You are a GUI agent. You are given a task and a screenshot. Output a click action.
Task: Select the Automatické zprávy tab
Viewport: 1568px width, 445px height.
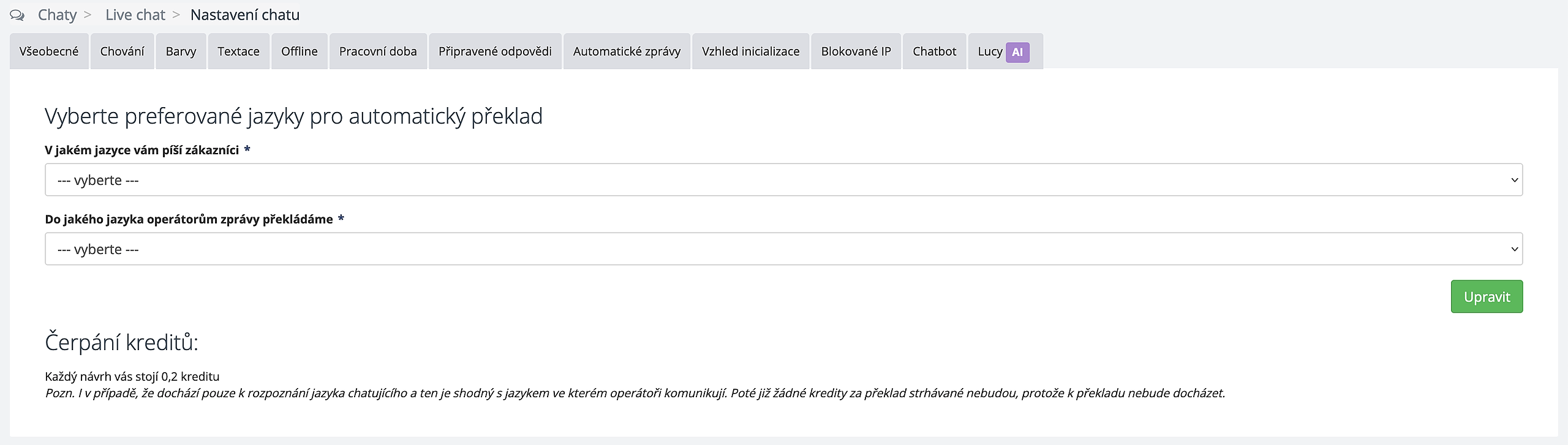[x=627, y=51]
